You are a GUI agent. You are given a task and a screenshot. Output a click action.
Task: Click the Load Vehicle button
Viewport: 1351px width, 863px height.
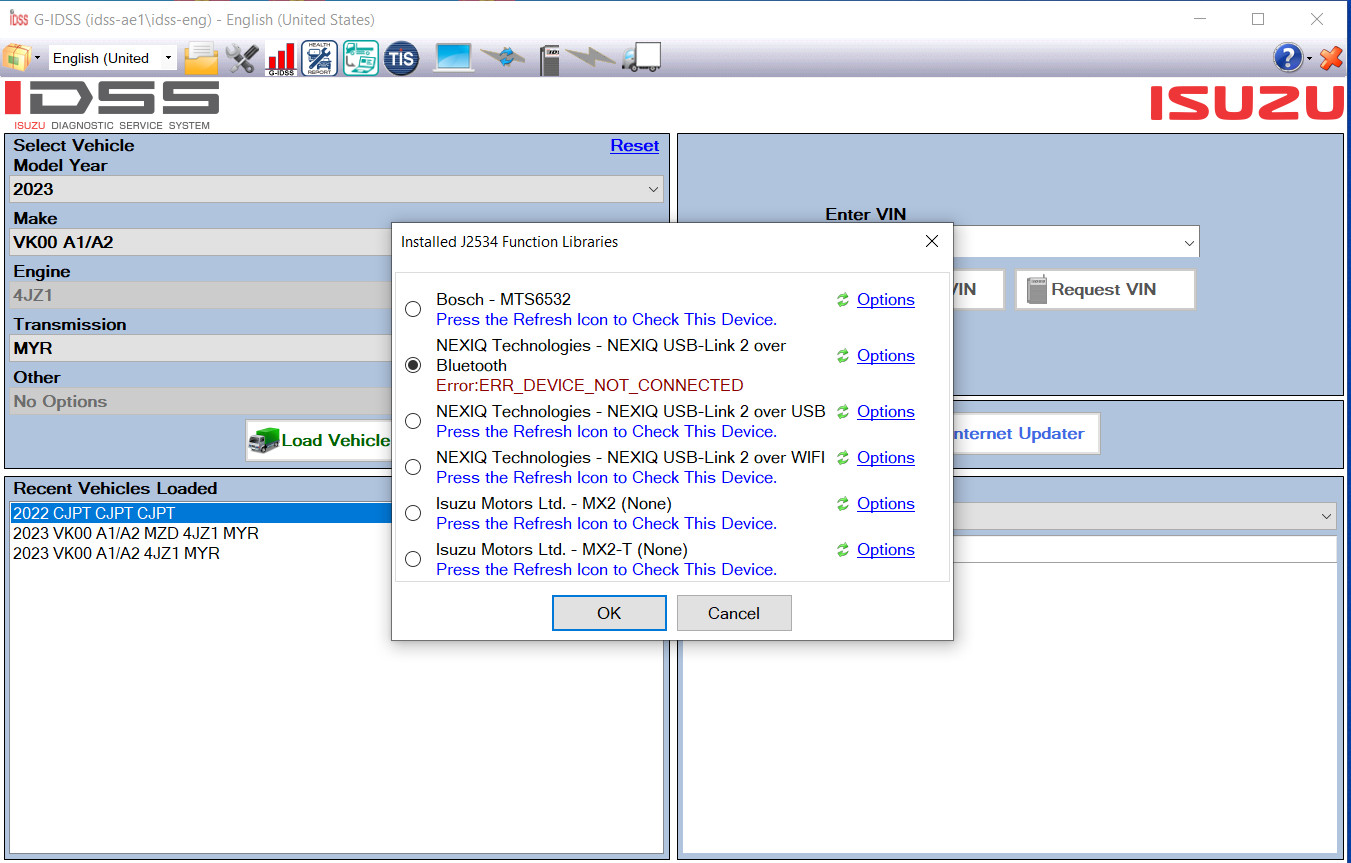pos(319,440)
